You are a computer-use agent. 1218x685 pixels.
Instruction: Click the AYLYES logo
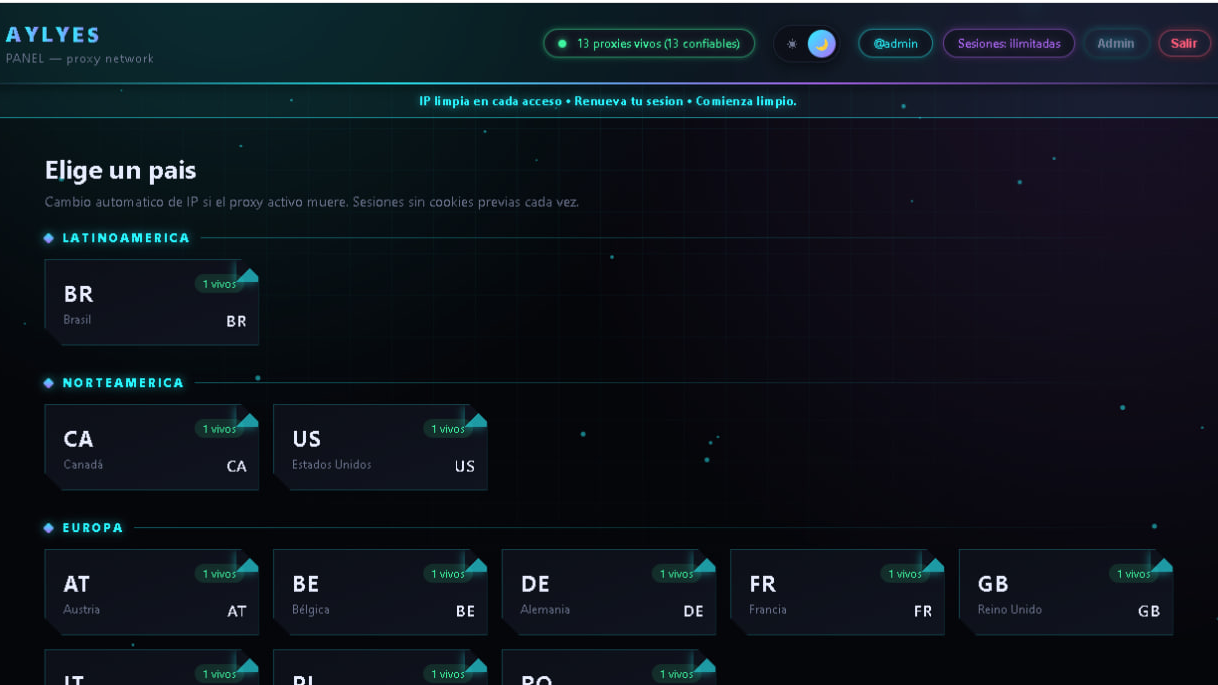click(53, 35)
